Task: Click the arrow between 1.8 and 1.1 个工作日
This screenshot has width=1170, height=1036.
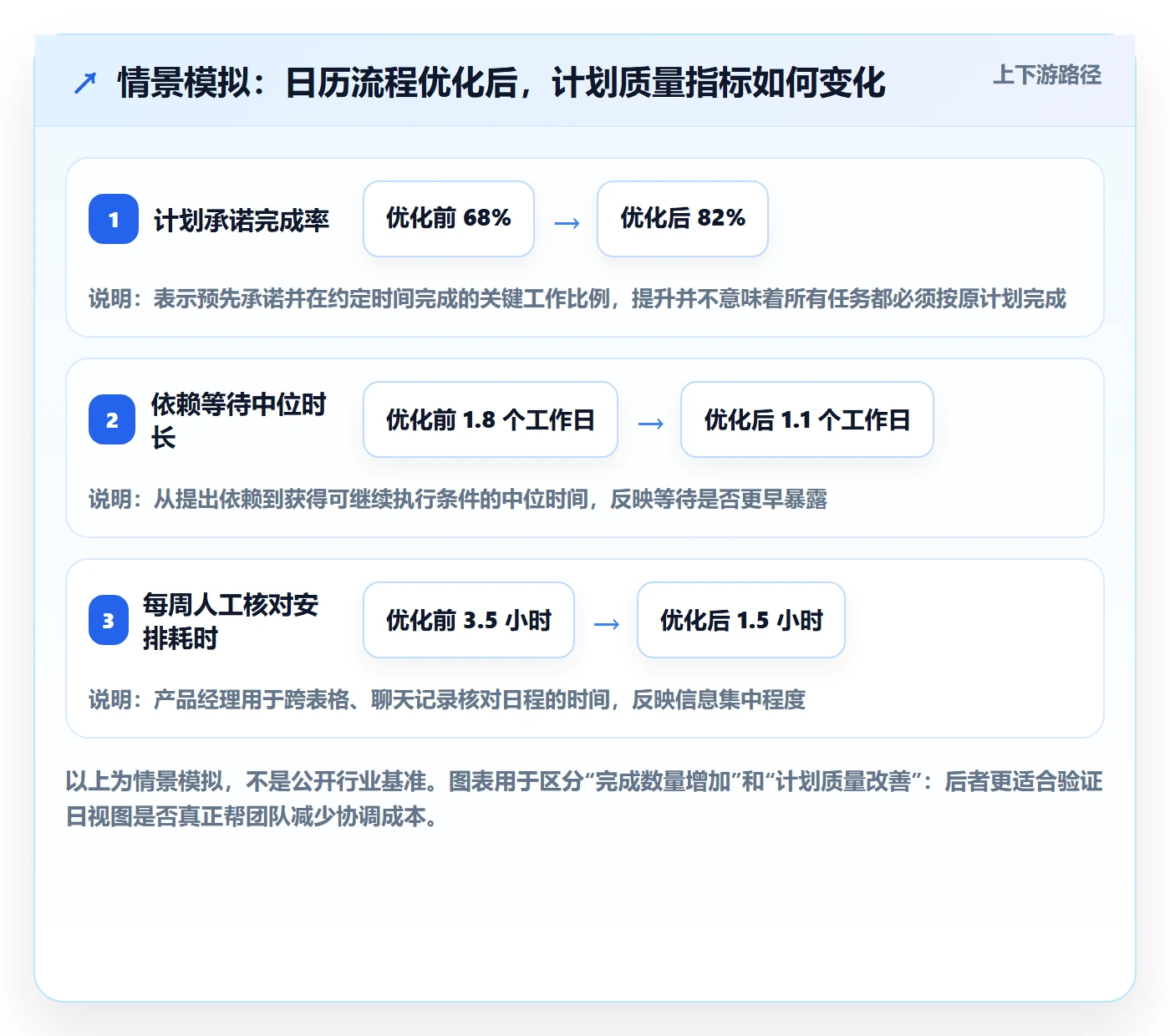Action: point(650,424)
